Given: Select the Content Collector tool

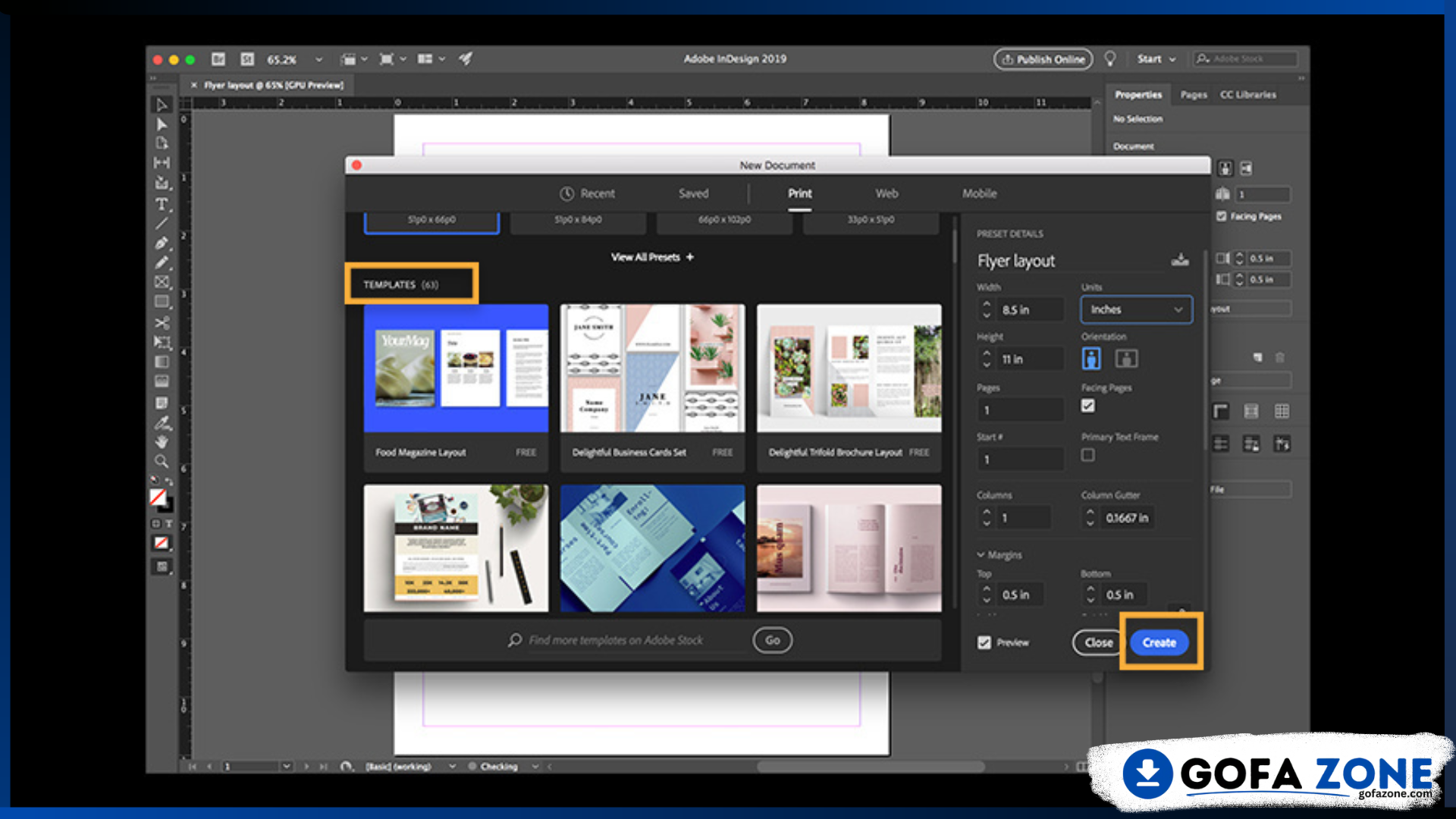Looking at the screenshot, I should (x=162, y=182).
